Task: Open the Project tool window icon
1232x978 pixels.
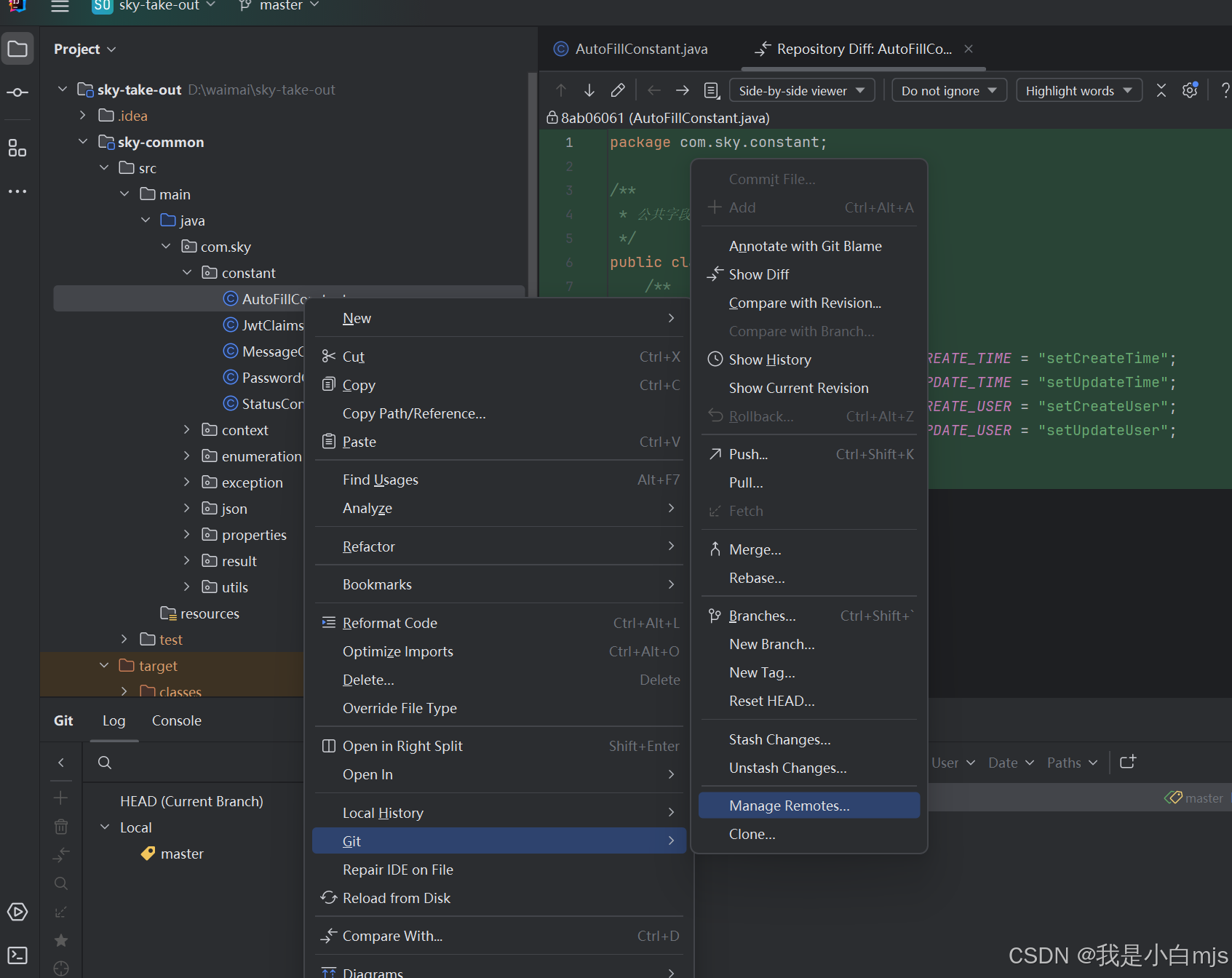Action: (17, 49)
